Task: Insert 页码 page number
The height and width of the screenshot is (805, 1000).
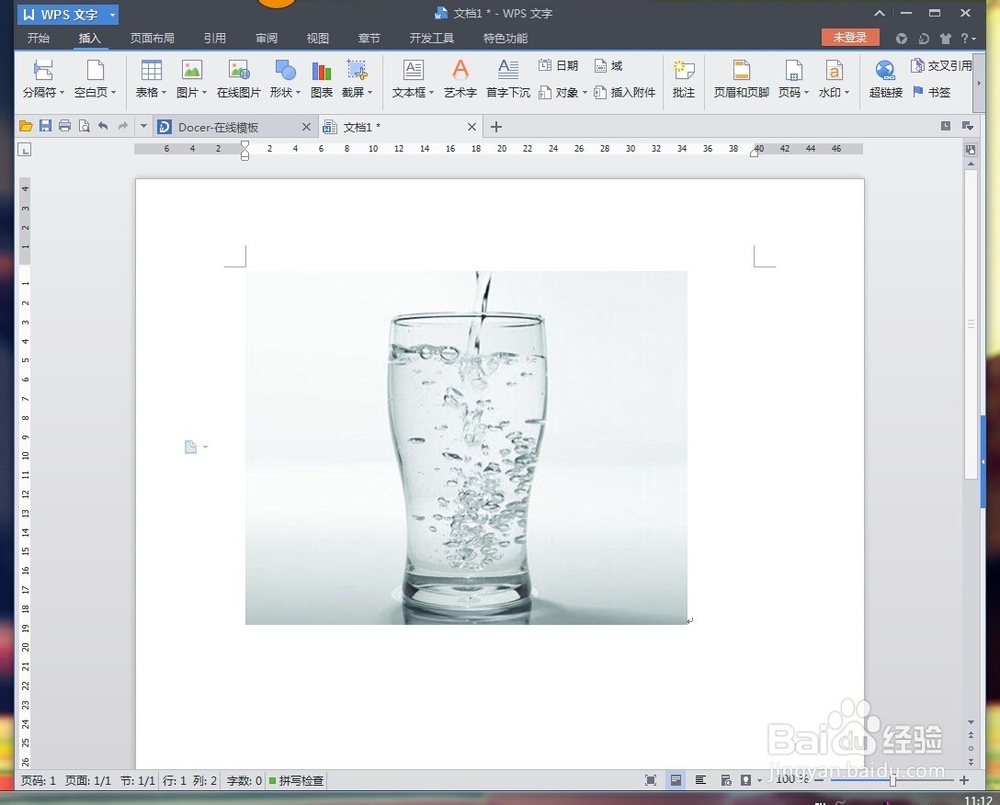Action: pyautogui.click(x=793, y=78)
